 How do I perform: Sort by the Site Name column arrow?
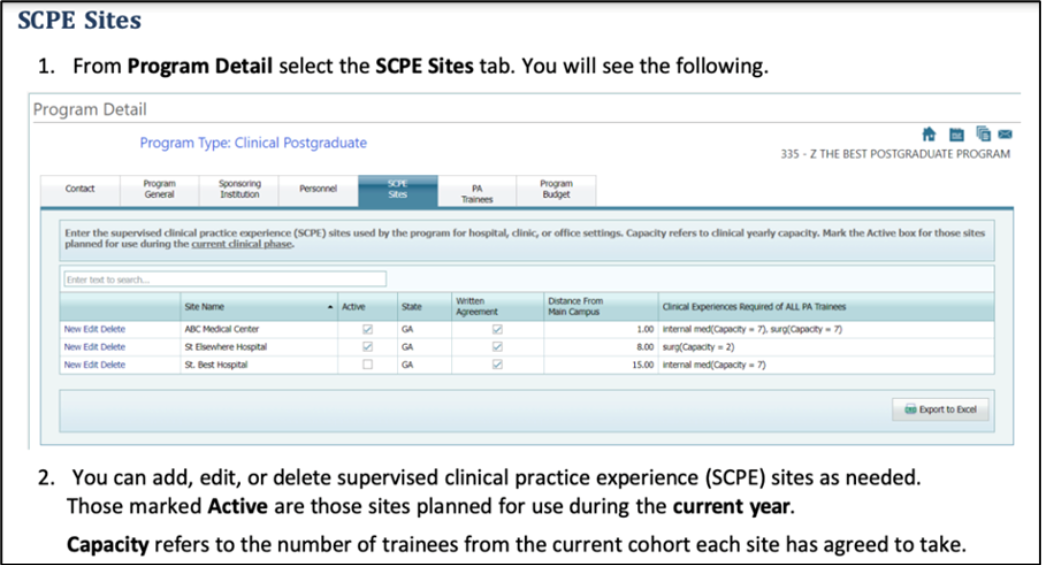click(330, 306)
